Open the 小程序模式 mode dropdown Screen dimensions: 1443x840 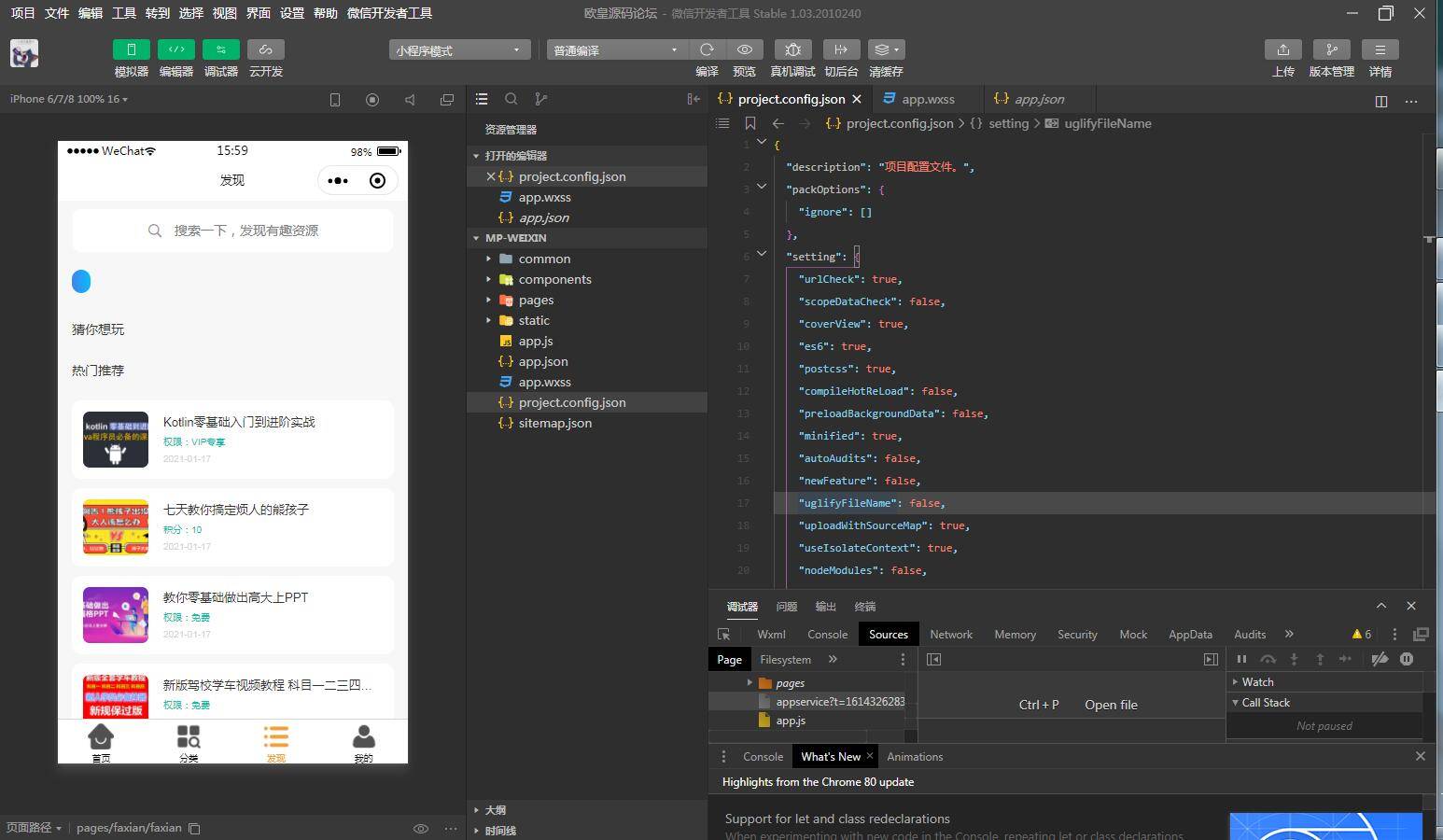coord(459,50)
